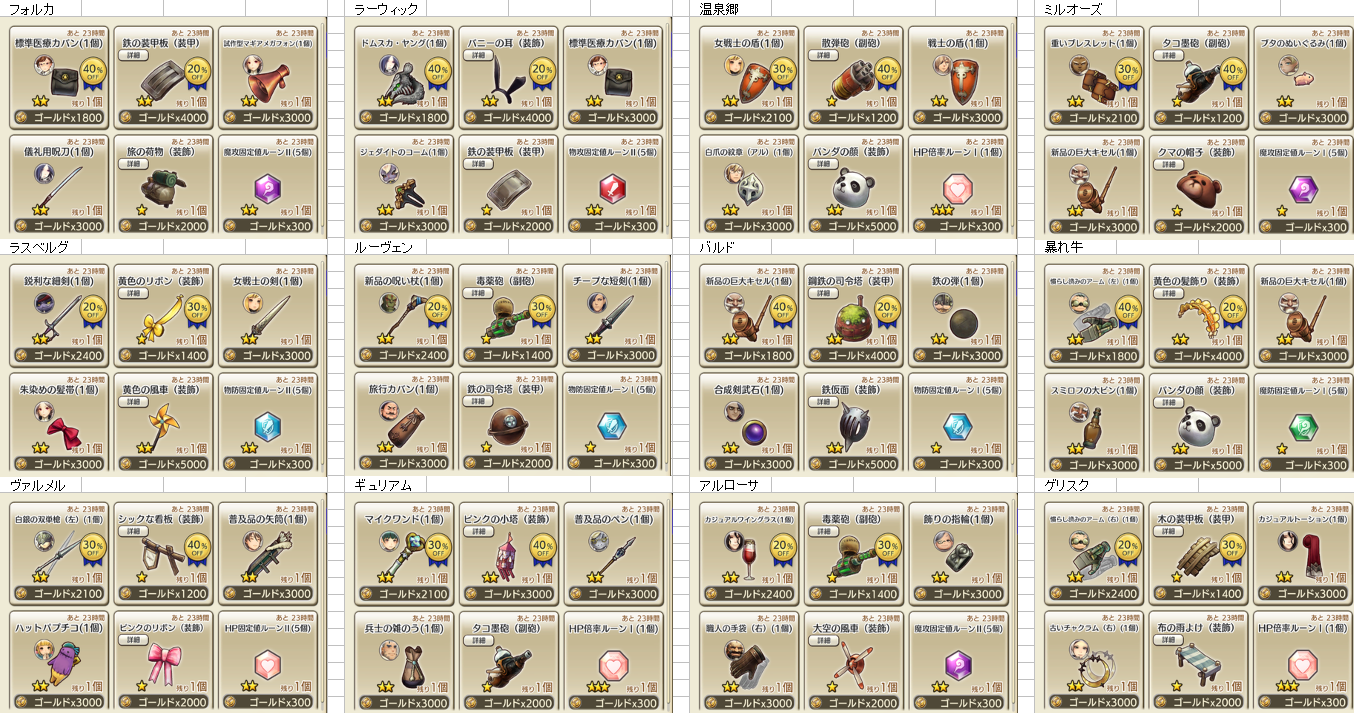The height and width of the screenshot is (713, 1354).
Task: Click the 詳細 button on 木の装甲板
Action: 1167,532
